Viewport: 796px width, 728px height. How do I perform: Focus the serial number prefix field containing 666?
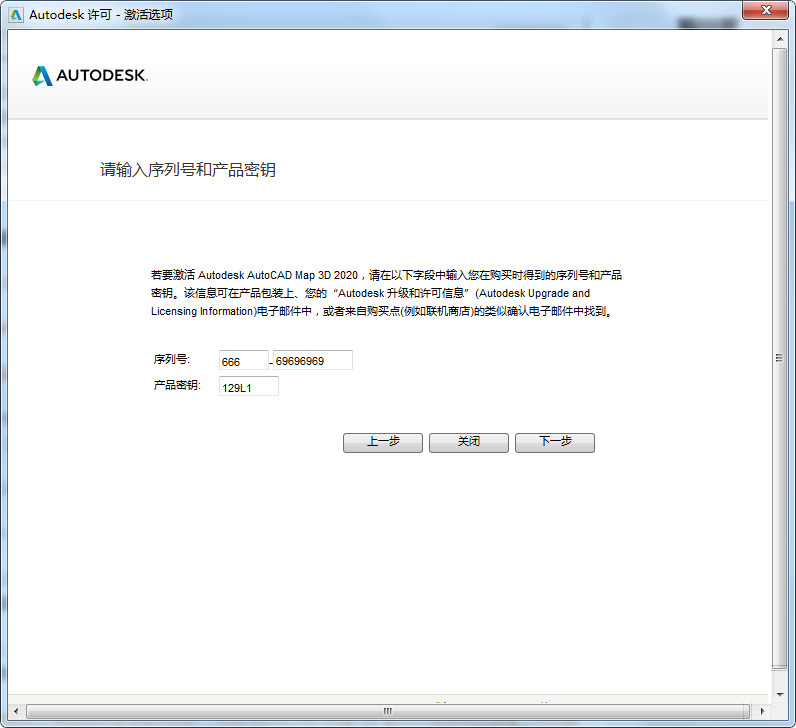coord(244,360)
